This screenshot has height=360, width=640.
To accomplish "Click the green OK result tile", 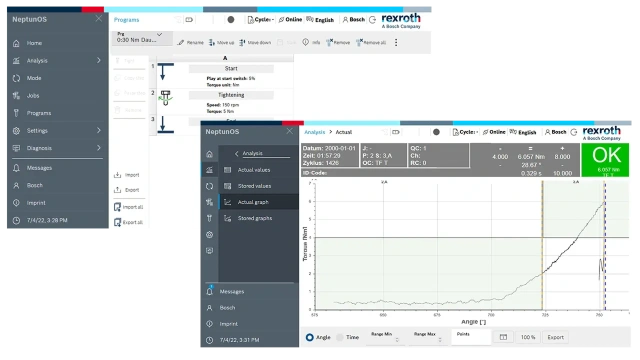I will pos(605,160).
